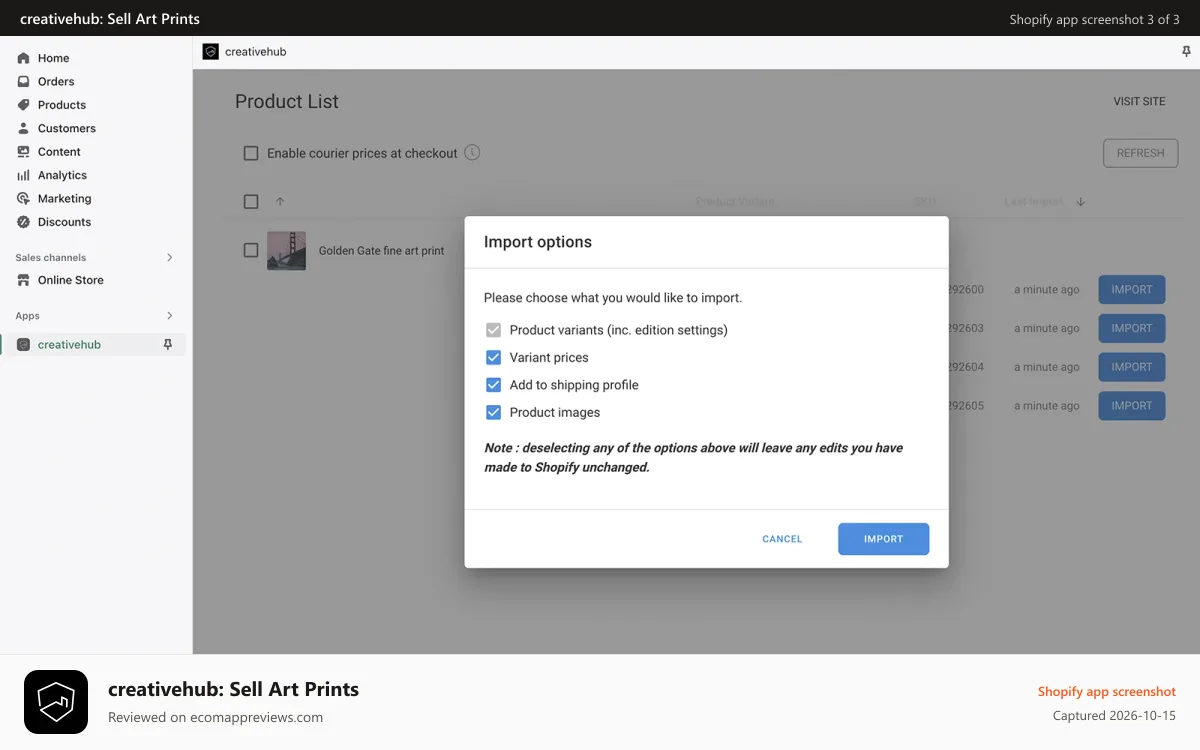Cancel the Import options dialog

coord(782,539)
